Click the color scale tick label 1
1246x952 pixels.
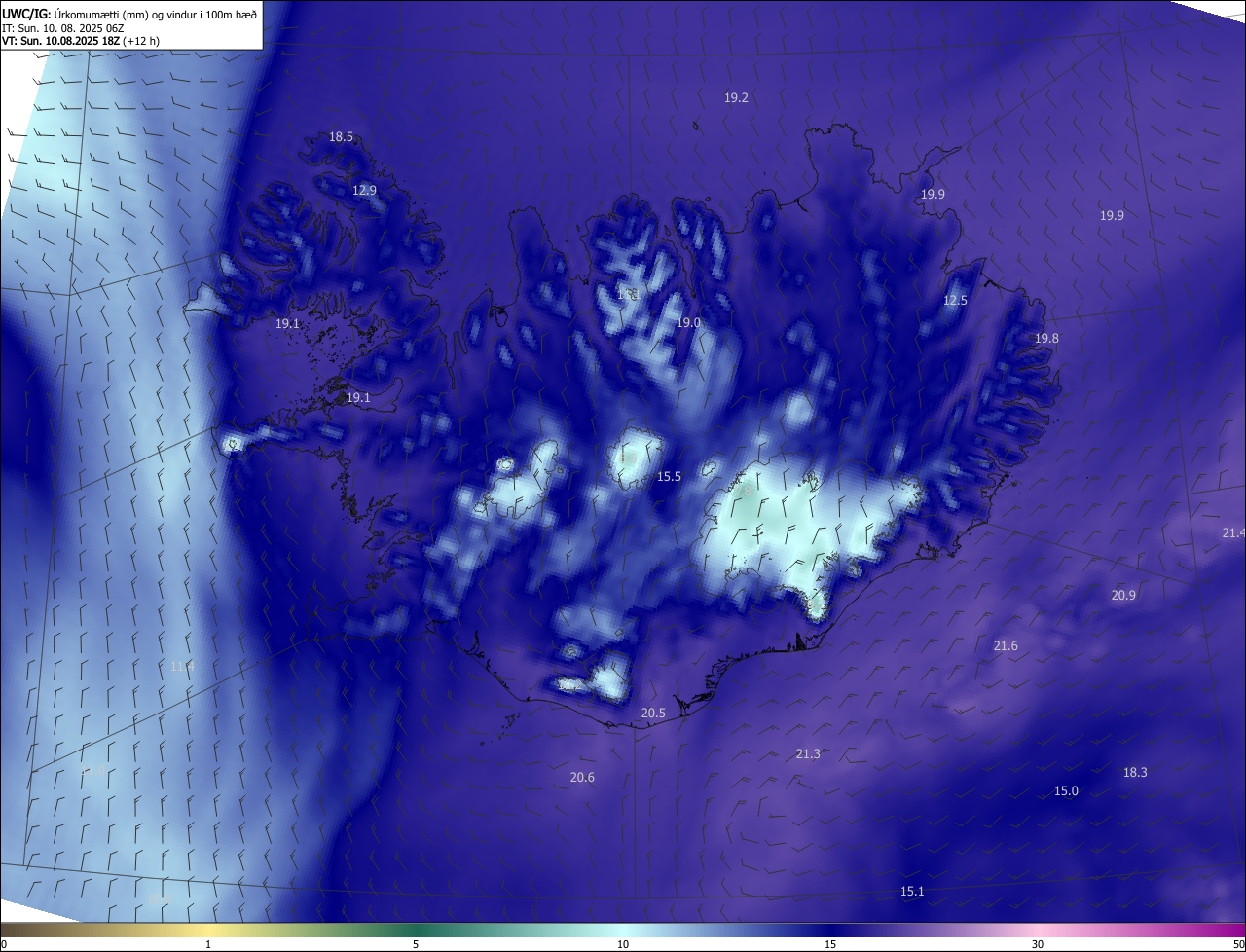[208, 945]
